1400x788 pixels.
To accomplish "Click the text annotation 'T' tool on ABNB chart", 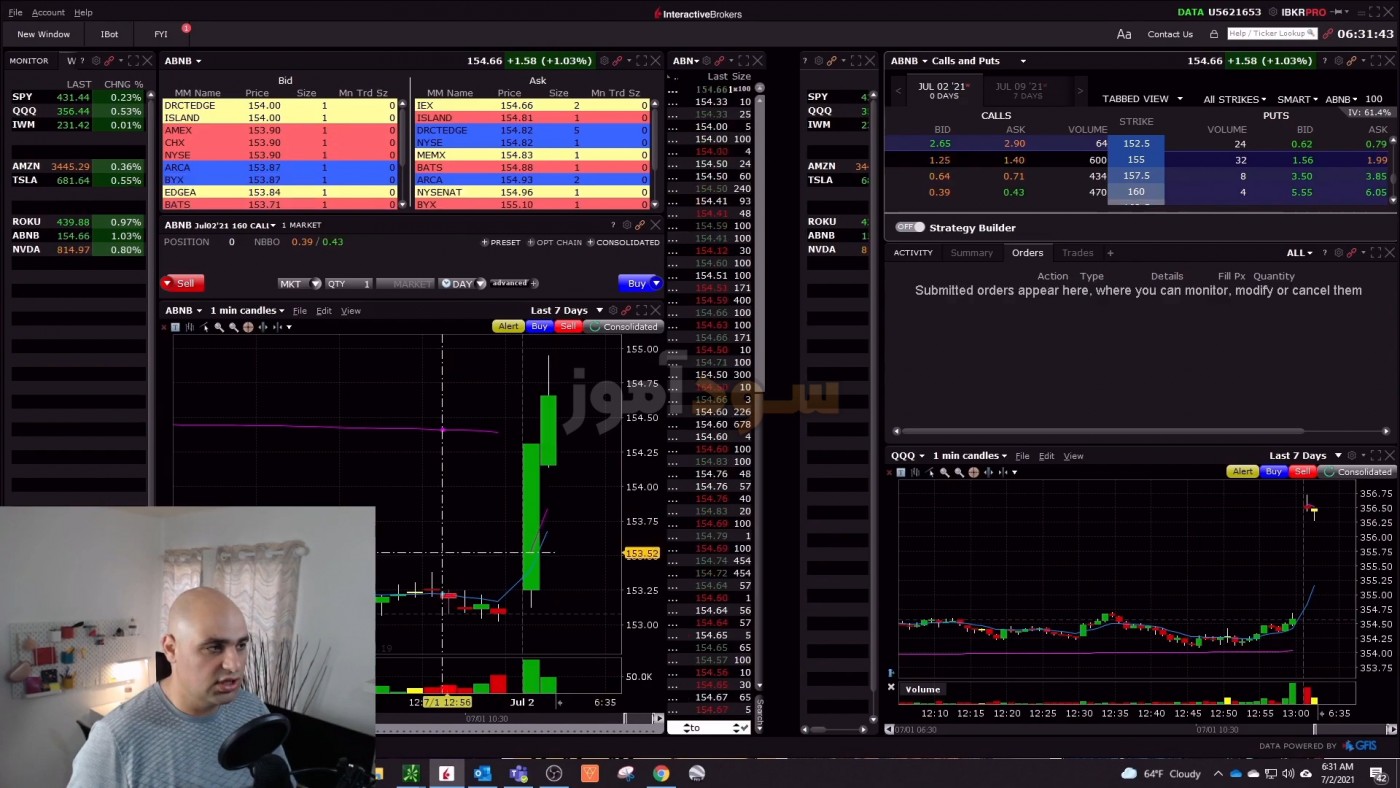I will click(175, 327).
